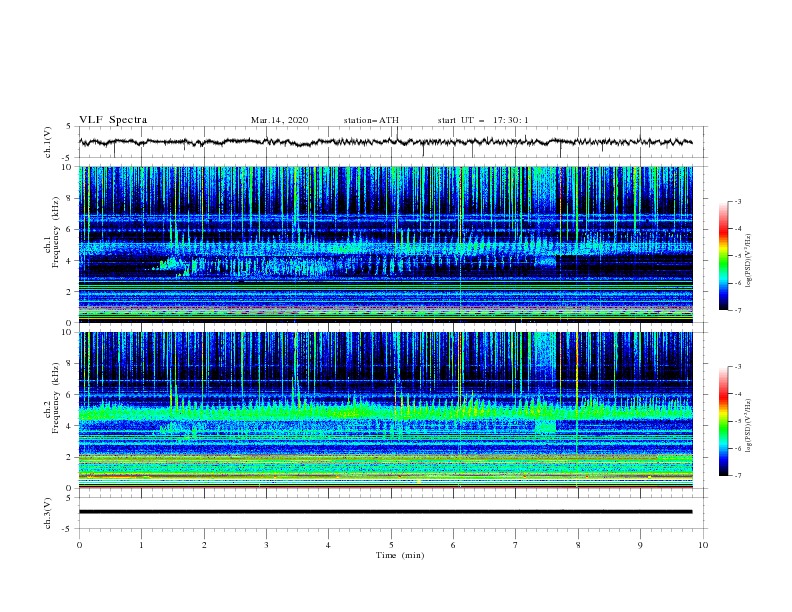Click the time axis tick label "10"

(x=703, y=545)
